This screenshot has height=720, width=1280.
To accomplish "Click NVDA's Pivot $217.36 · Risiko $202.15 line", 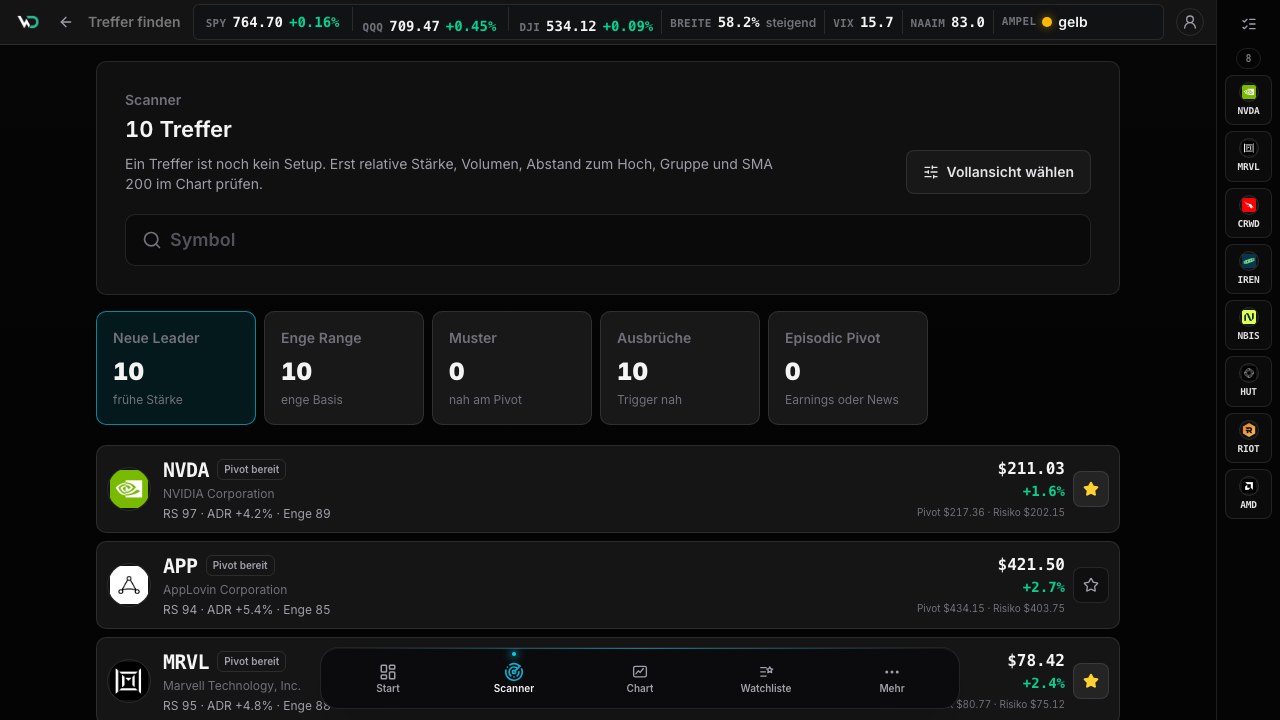I will pos(991,512).
